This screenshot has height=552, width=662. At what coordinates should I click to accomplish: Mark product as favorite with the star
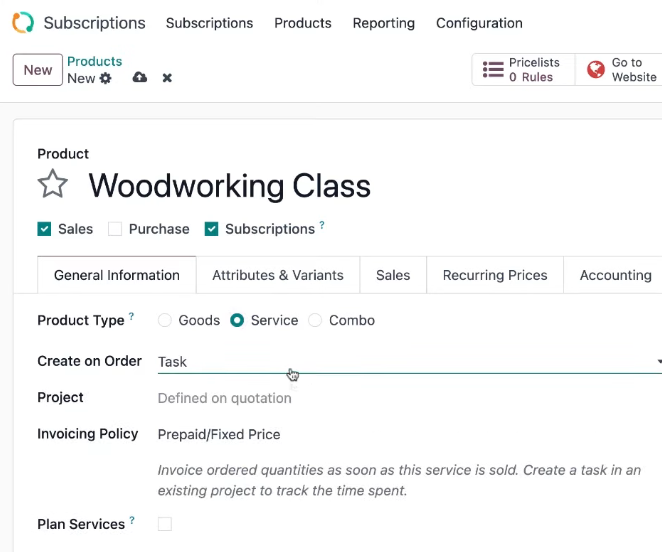[x=53, y=184]
